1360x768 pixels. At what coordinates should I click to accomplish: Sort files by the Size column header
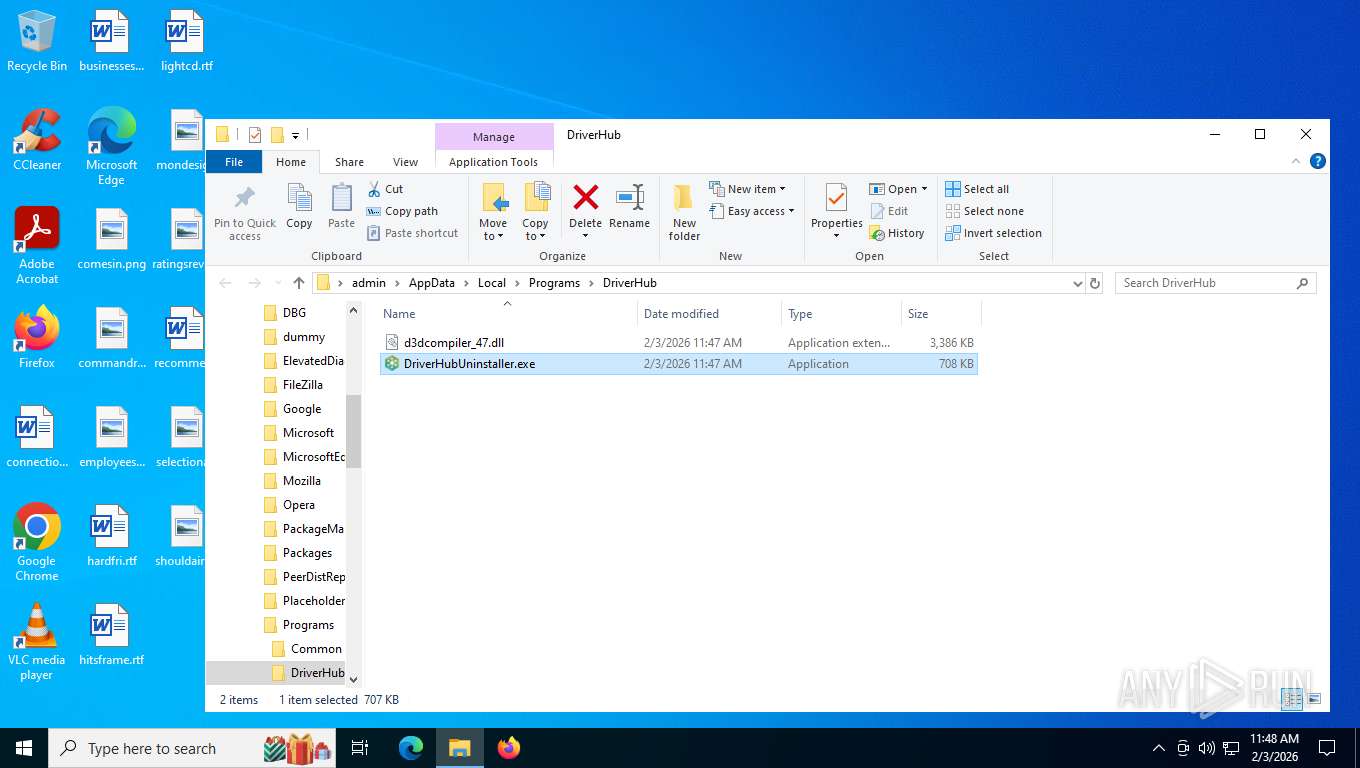coord(941,314)
